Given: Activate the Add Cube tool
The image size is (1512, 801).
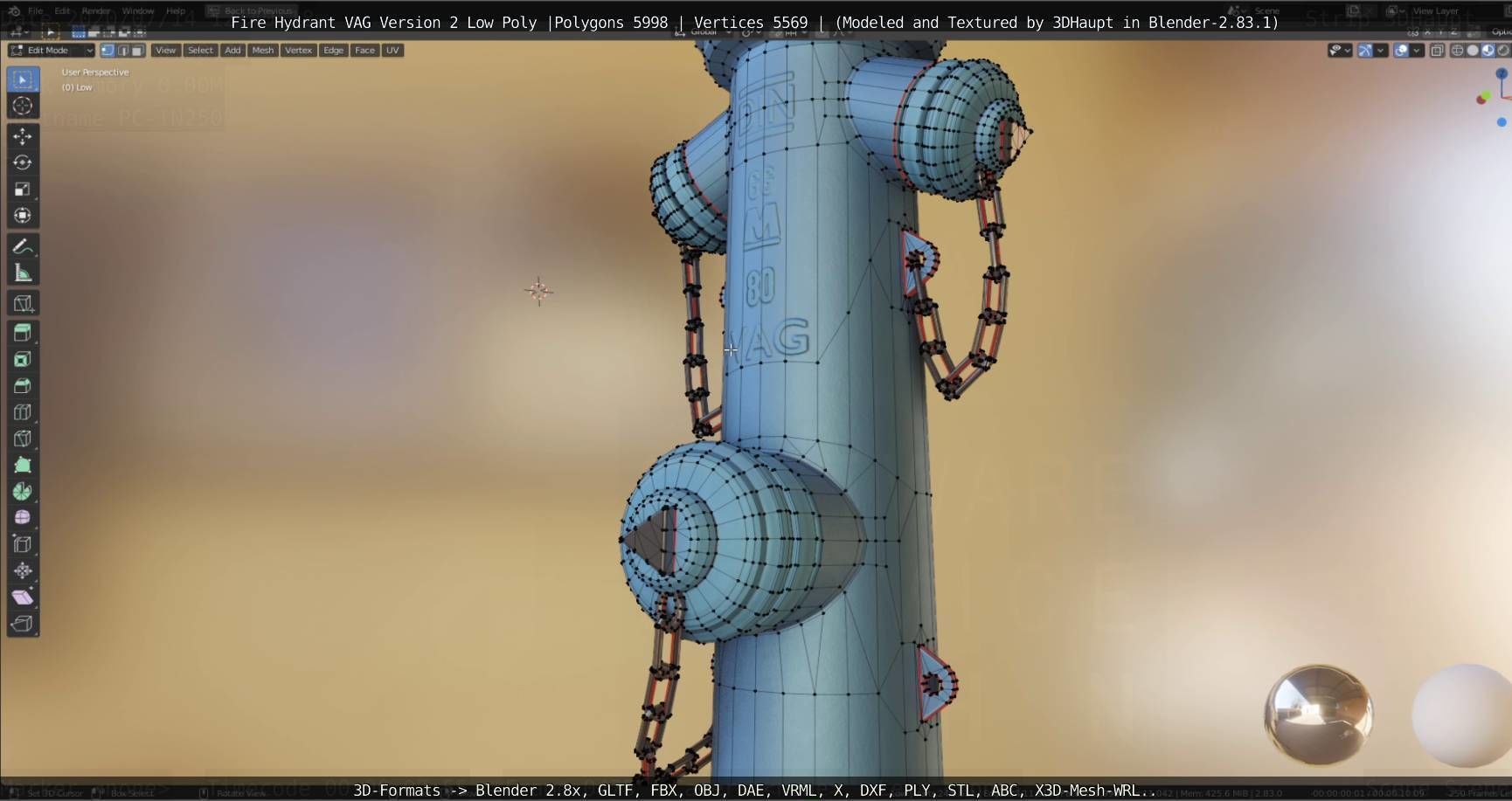Looking at the screenshot, I should pyautogui.click(x=23, y=304).
